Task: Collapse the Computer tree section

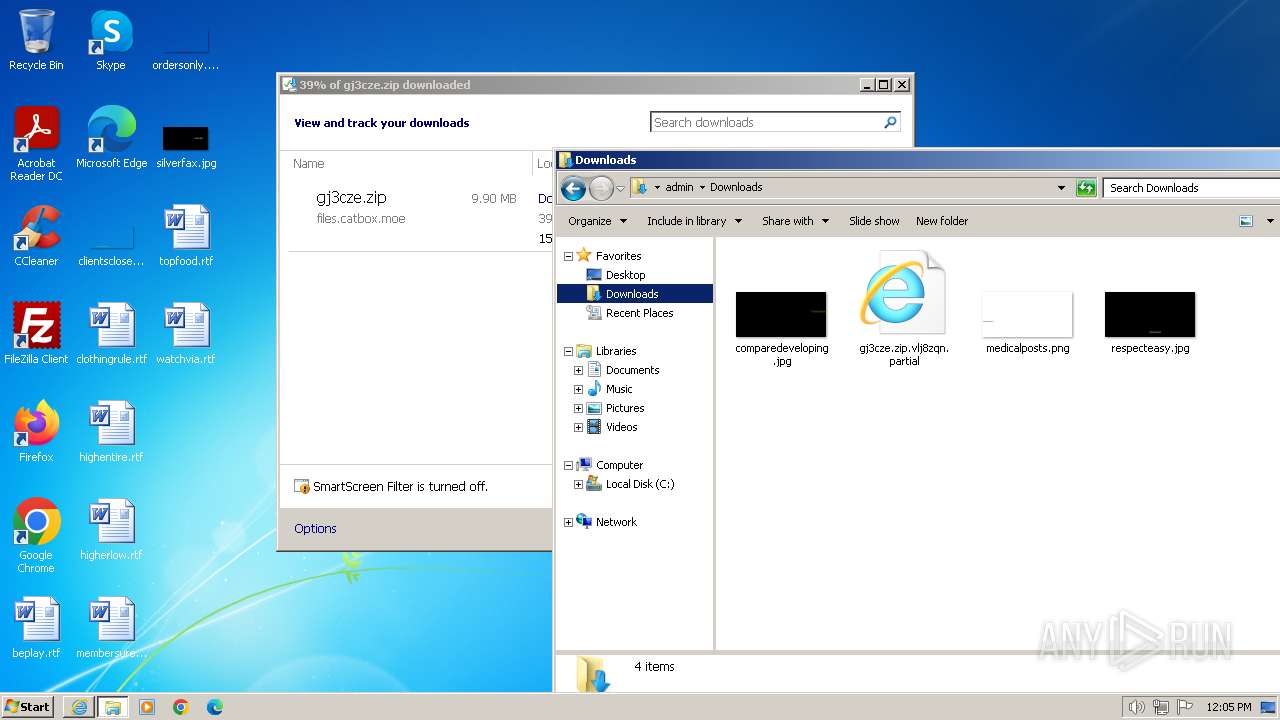Action: coord(569,465)
